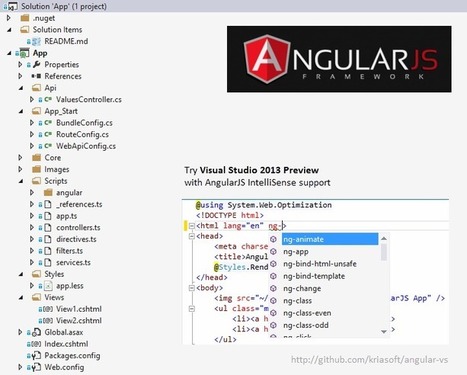Click the file icon beside controllers.ts

tap(48, 228)
